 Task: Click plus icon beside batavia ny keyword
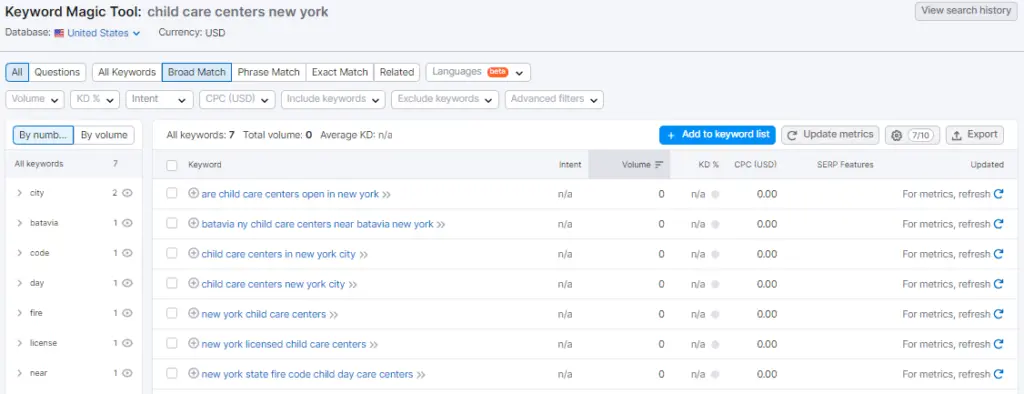[193, 223]
